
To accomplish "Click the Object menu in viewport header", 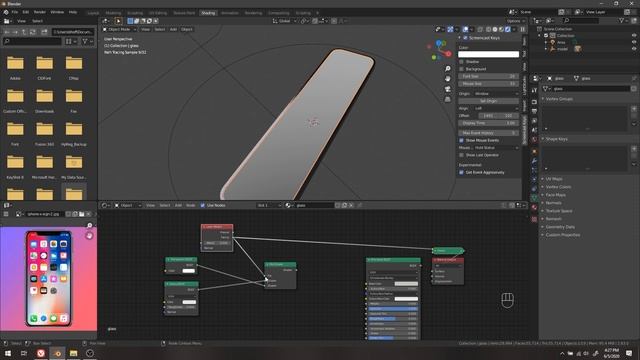I will [x=187, y=29].
